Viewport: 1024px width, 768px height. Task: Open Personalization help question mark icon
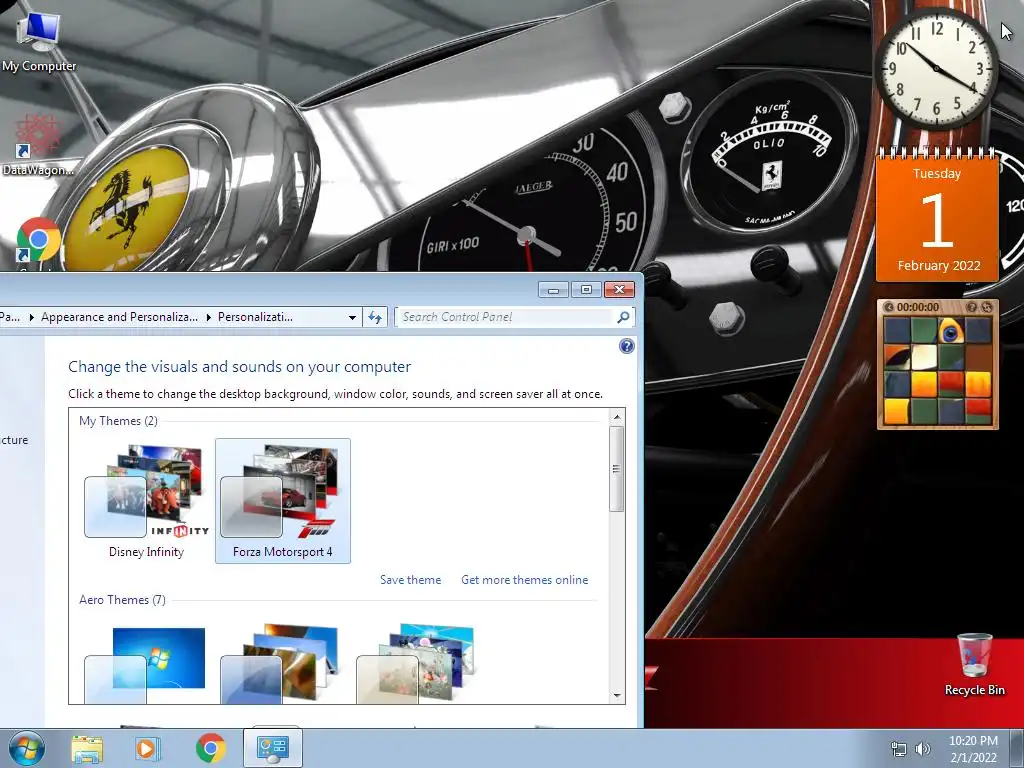(626, 346)
